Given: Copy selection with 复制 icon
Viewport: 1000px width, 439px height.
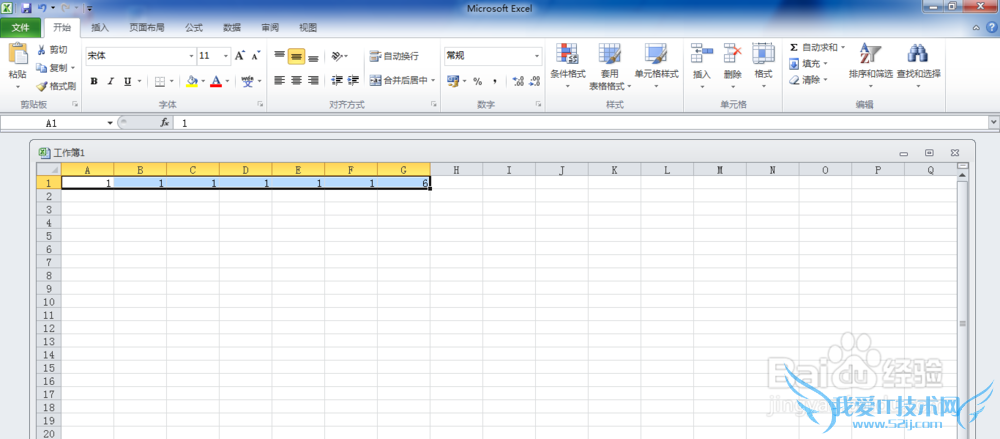Looking at the screenshot, I should point(52,68).
